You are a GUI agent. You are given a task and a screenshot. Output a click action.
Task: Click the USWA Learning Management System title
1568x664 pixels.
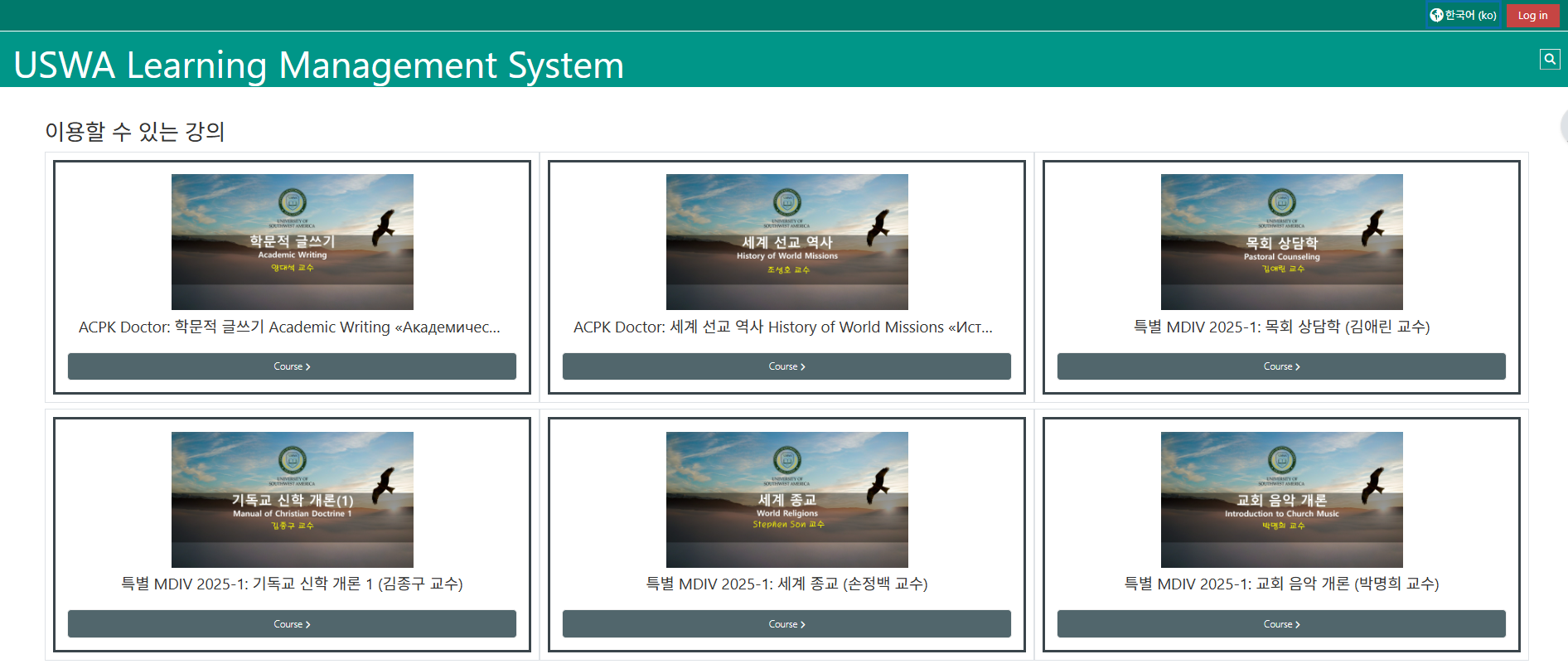click(x=319, y=65)
